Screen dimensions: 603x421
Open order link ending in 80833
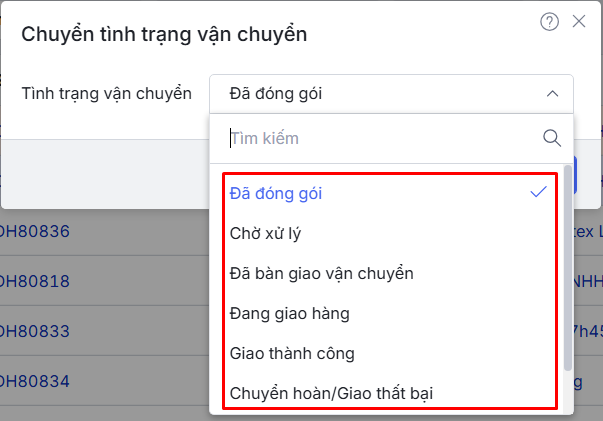tap(35, 330)
